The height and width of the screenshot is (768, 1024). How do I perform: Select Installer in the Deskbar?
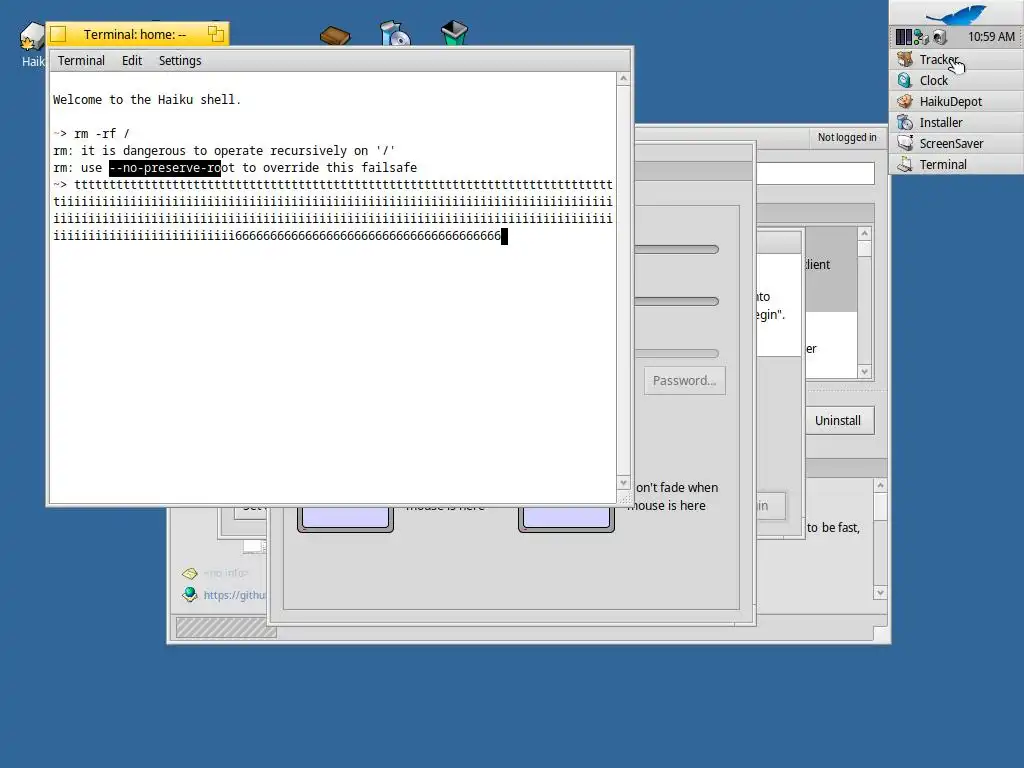pos(956,122)
